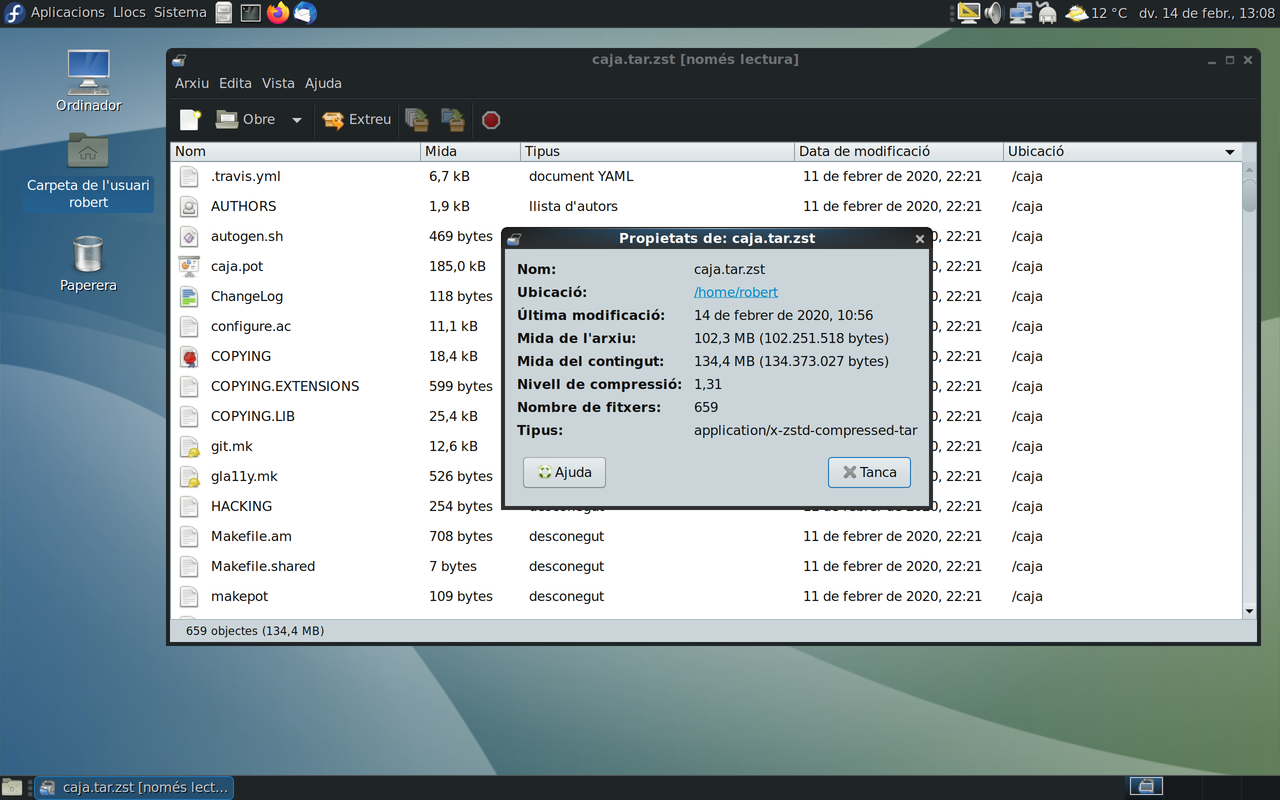The height and width of the screenshot is (800, 1280).
Task: Select the autogen.sh script icon
Action: pos(189,236)
